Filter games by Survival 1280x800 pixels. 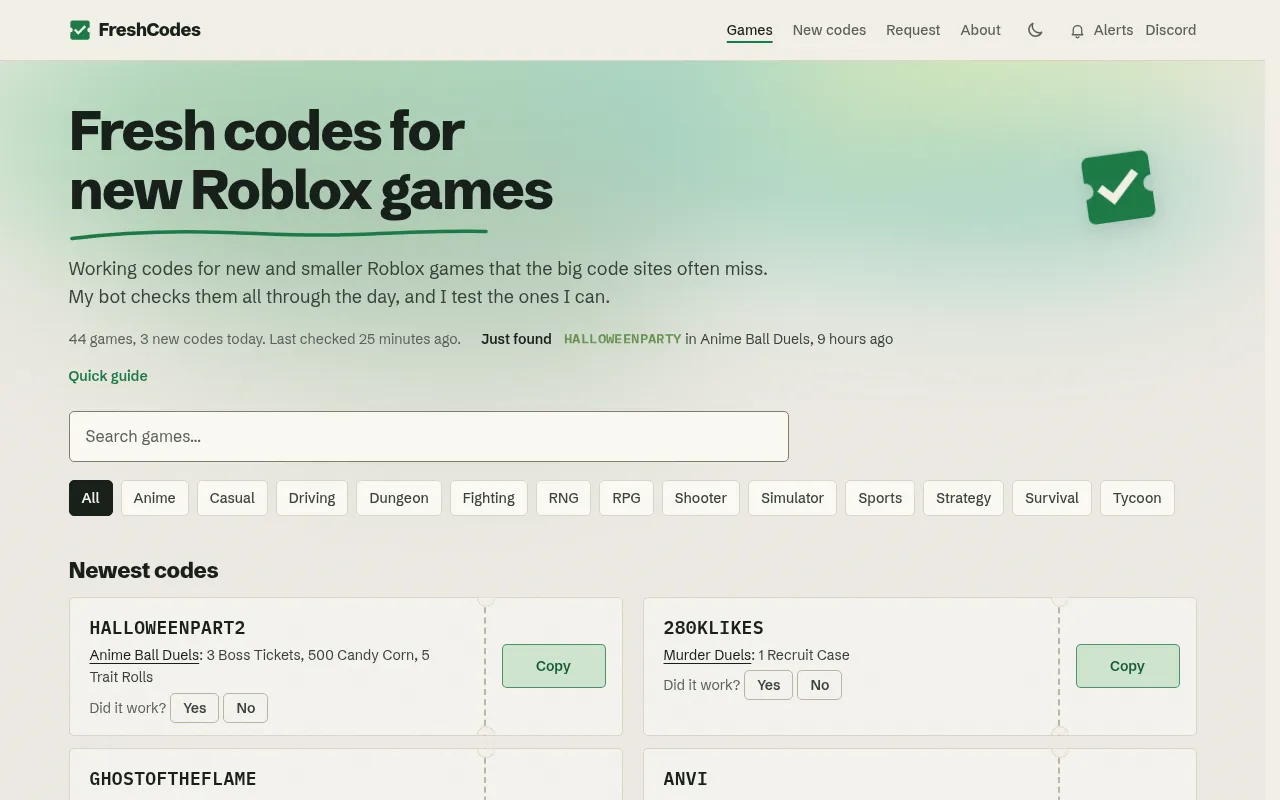pyautogui.click(x=1052, y=498)
